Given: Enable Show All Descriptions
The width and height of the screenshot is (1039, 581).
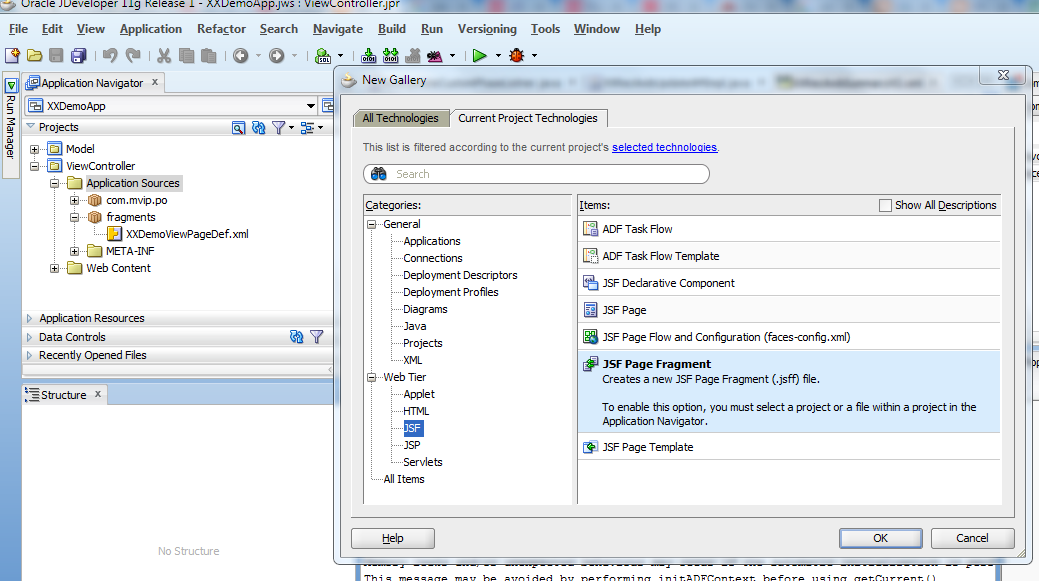Looking at the screenshot, I should click(x=885, y=205).
